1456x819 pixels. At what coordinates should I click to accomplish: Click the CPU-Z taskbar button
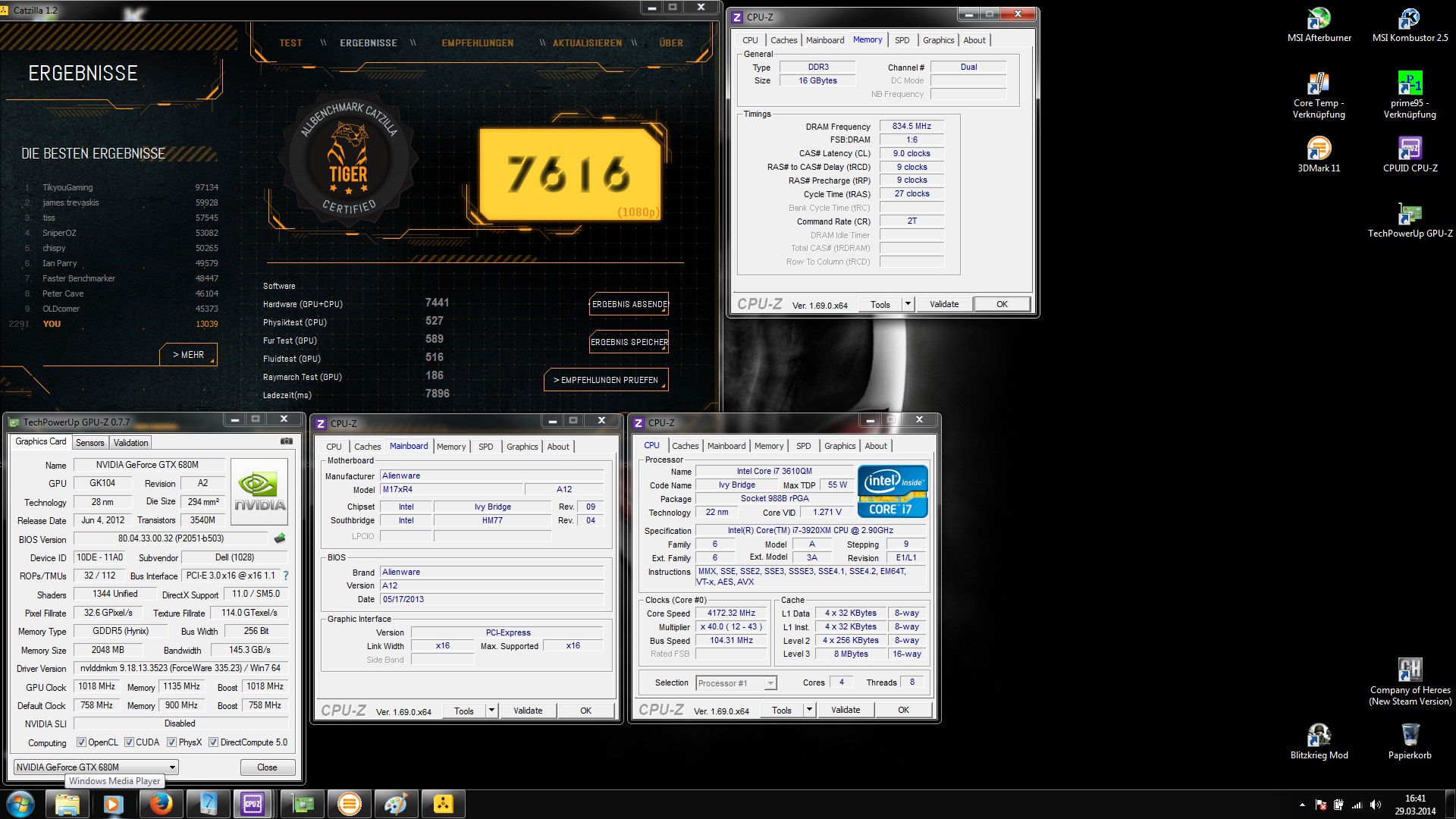click(253, 804)
